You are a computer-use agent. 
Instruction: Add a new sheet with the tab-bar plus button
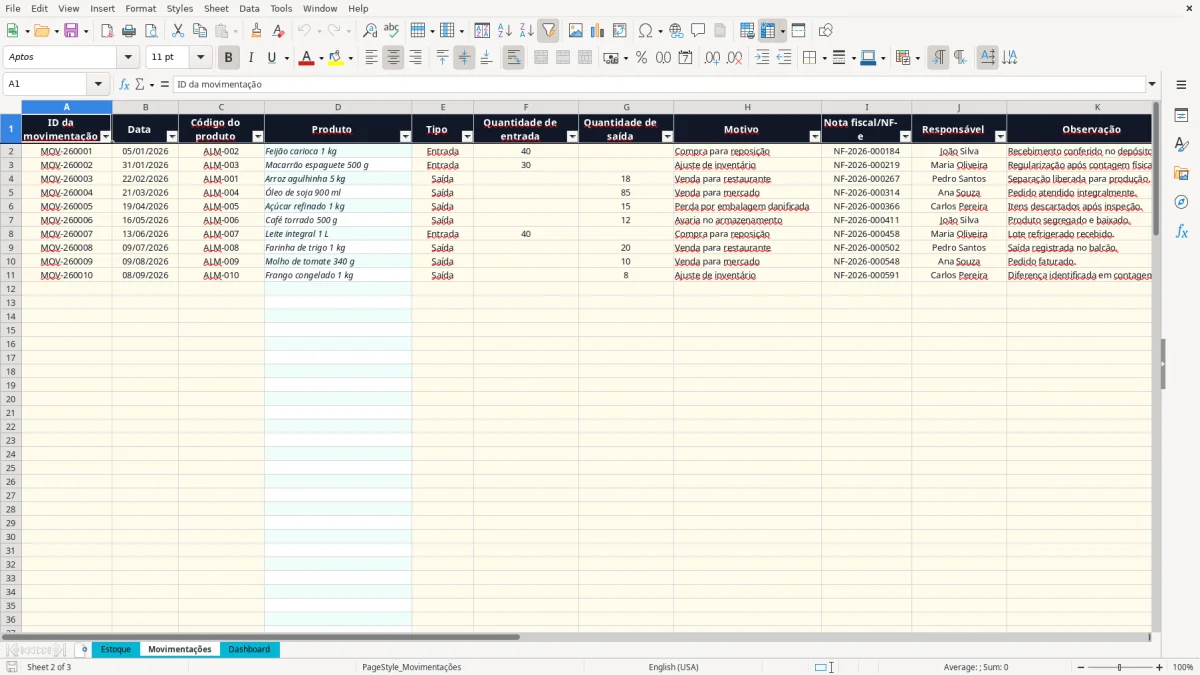point(84,649)
